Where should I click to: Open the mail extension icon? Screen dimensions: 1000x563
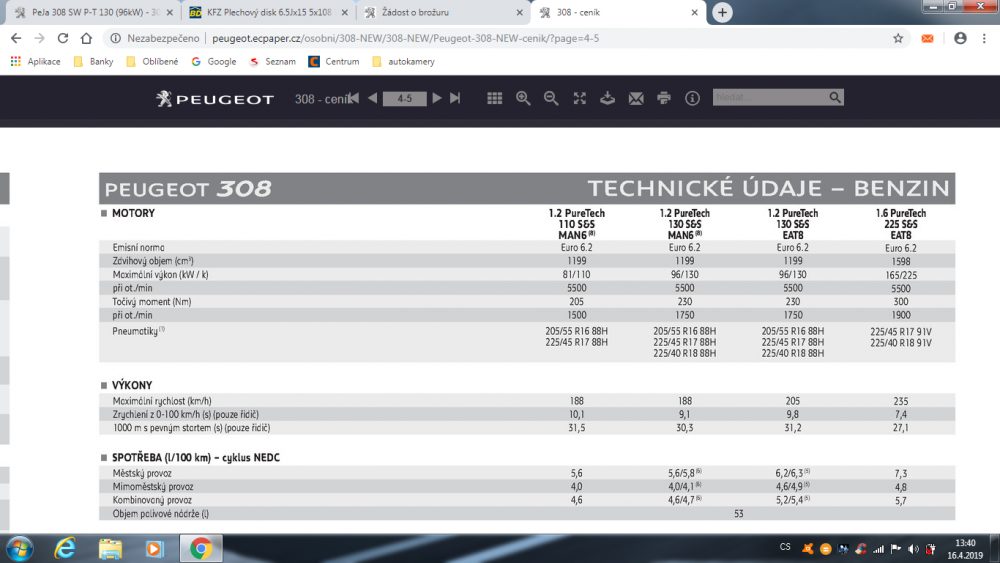pos(927,38)
